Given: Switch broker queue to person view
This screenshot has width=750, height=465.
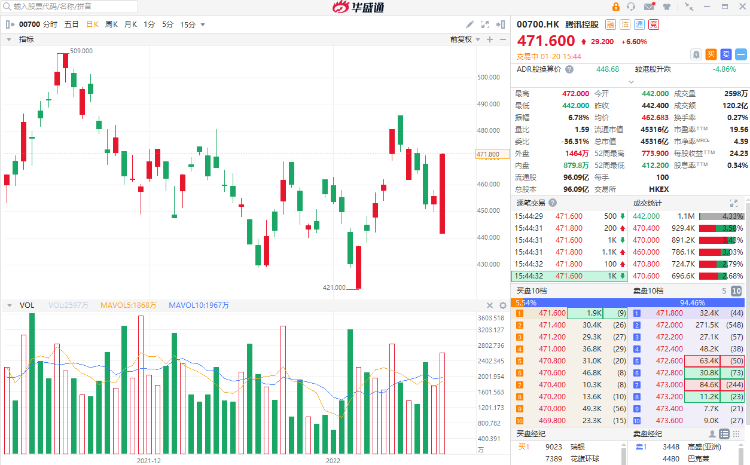Looking at the screenshot, I should (x=712, y=434).
